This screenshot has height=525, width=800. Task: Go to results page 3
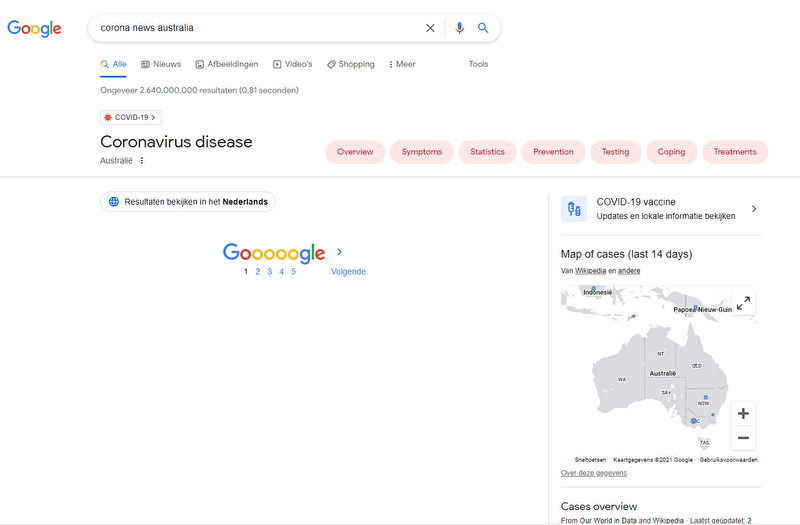click(x=269, y=272)
